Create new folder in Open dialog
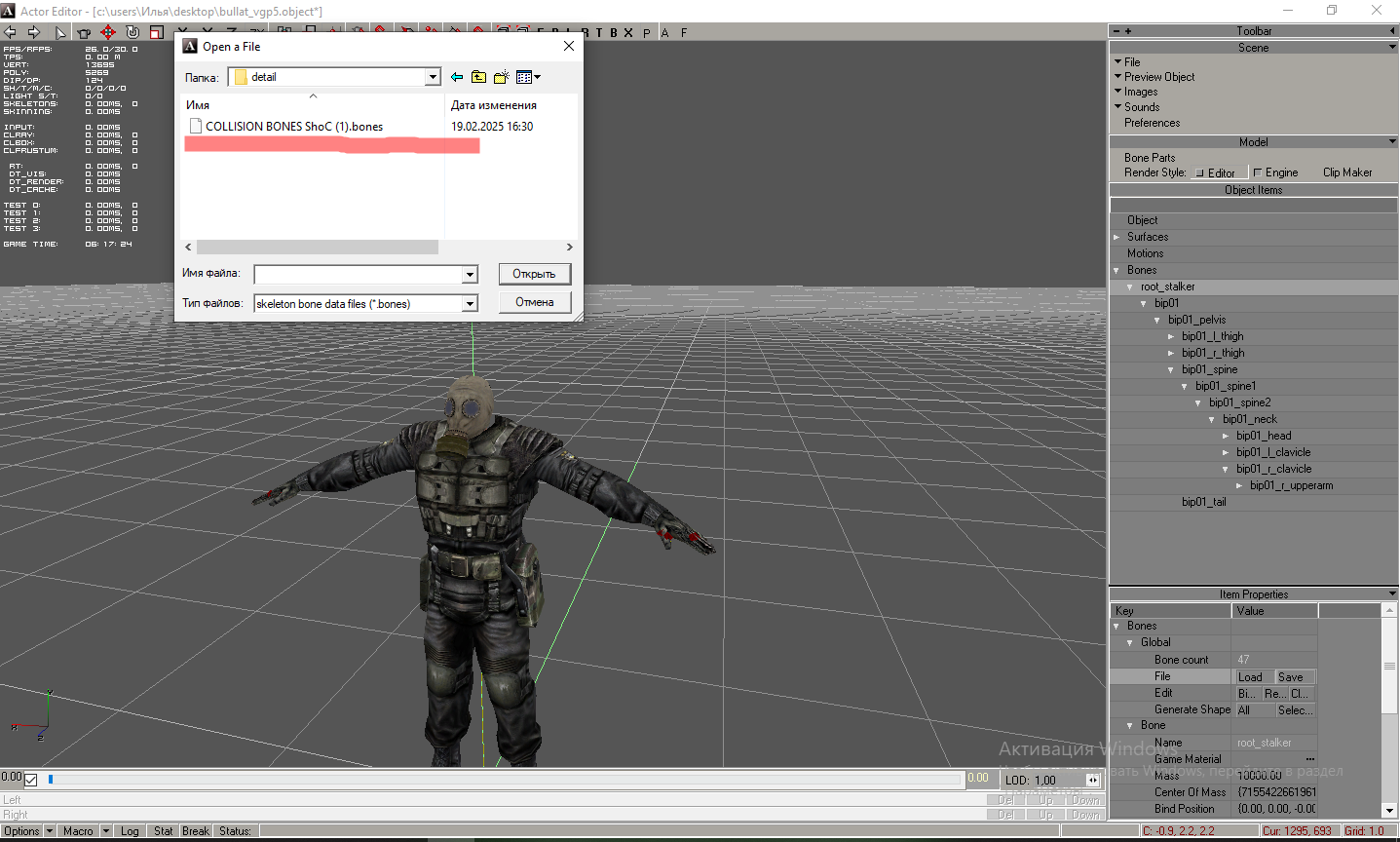 click(502, 77)
